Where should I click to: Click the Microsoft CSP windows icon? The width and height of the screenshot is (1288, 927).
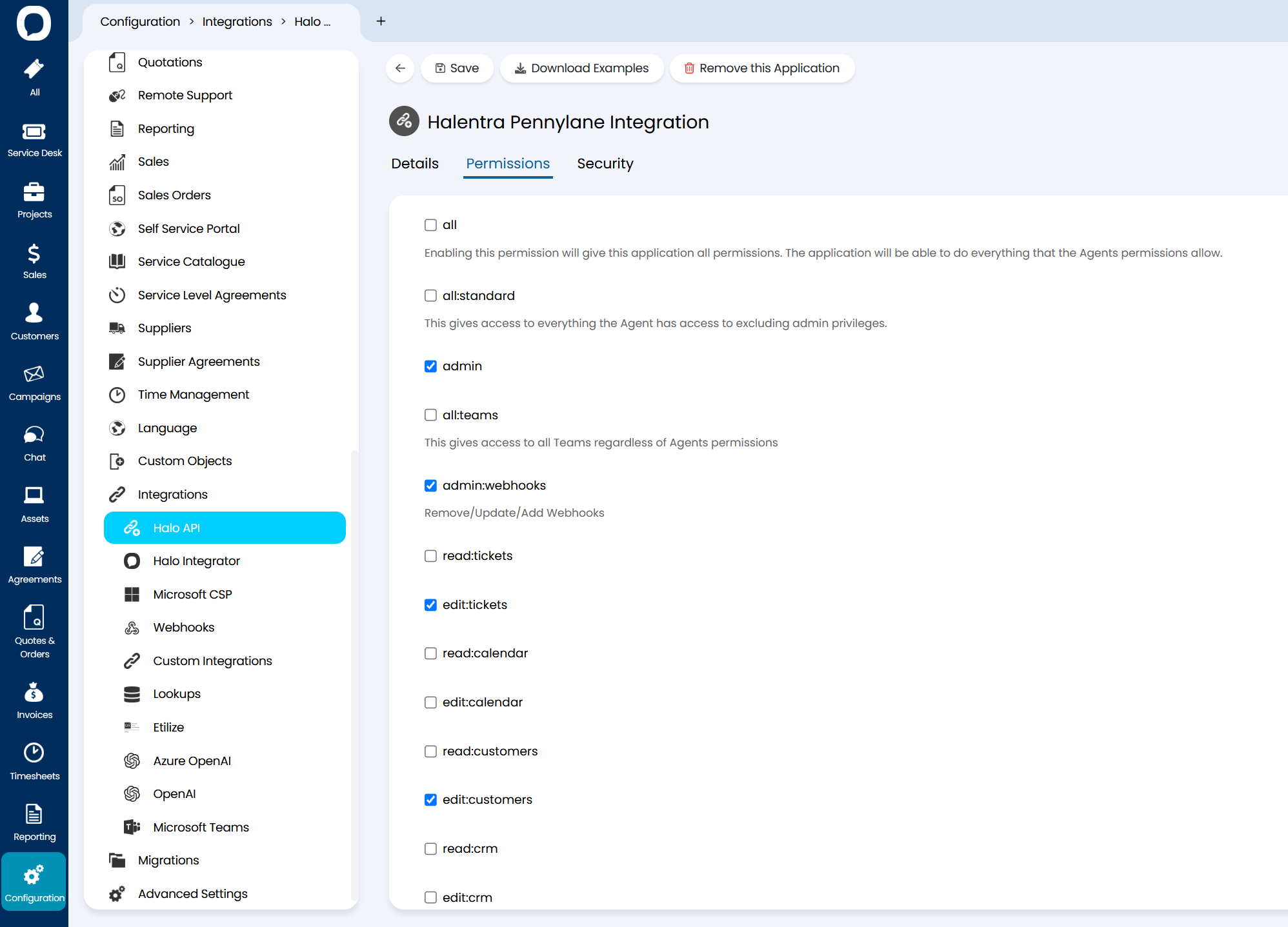[x=132, y=594]
